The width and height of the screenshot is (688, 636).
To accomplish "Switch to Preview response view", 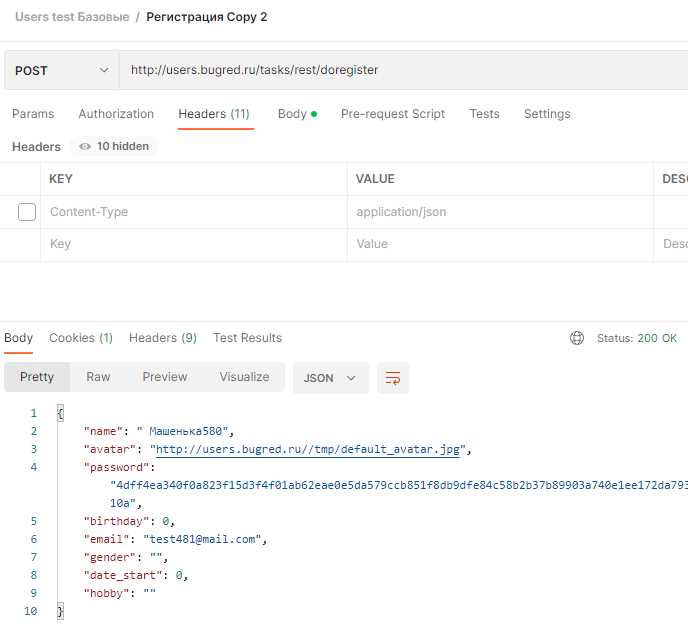I will point(165,377).
